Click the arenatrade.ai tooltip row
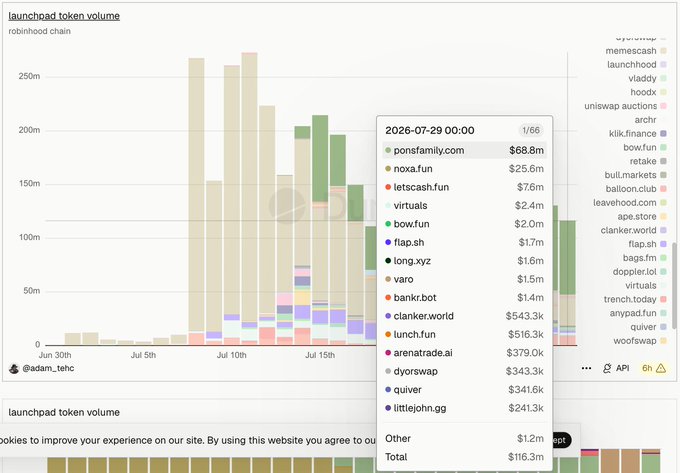This screenshot has width=680, height=473. click(x=464, y=353)
